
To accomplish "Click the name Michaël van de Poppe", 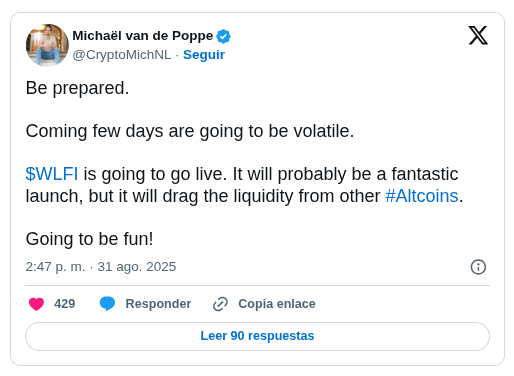I will tap(143, 36).
